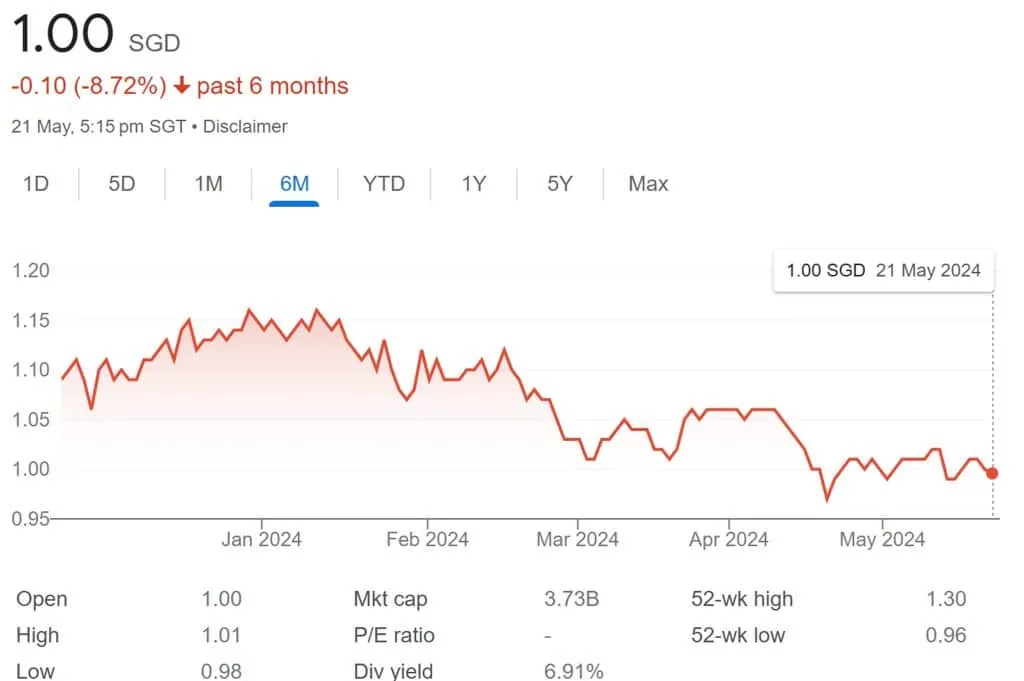Click the 1.00 SGD price heading
The height and width of the screenshot is (681, 1024).
point(63,33)
